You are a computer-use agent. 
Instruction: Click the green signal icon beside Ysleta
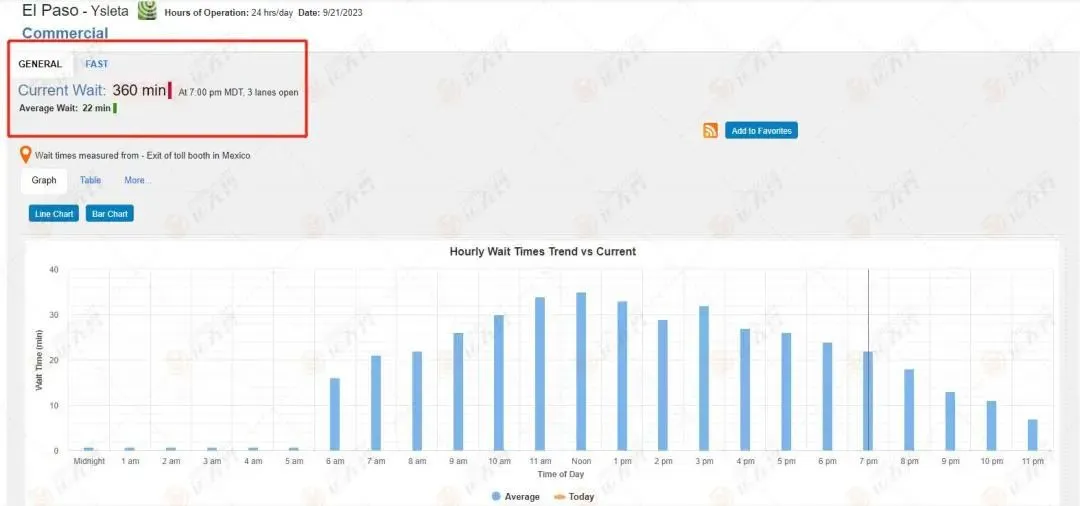[x=147, y=10]
